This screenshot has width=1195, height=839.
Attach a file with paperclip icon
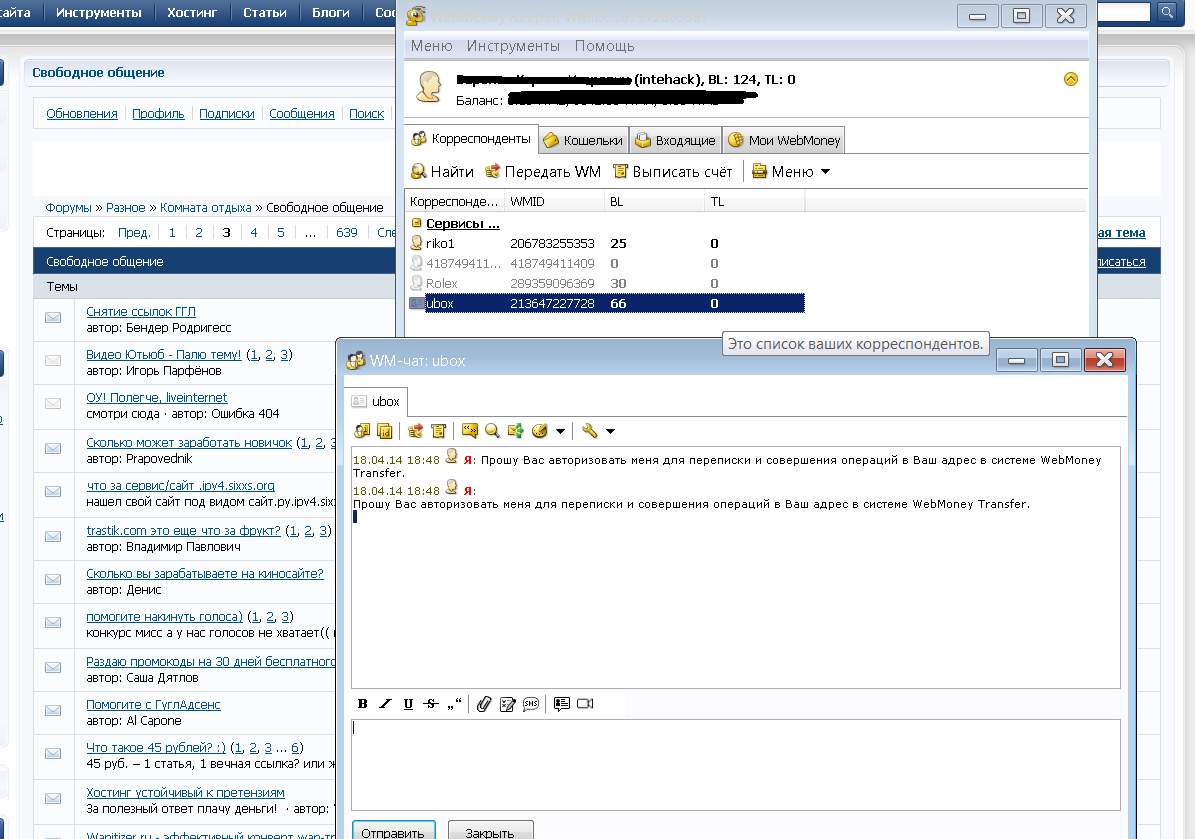pyautogui.click(x=484, y=703)
